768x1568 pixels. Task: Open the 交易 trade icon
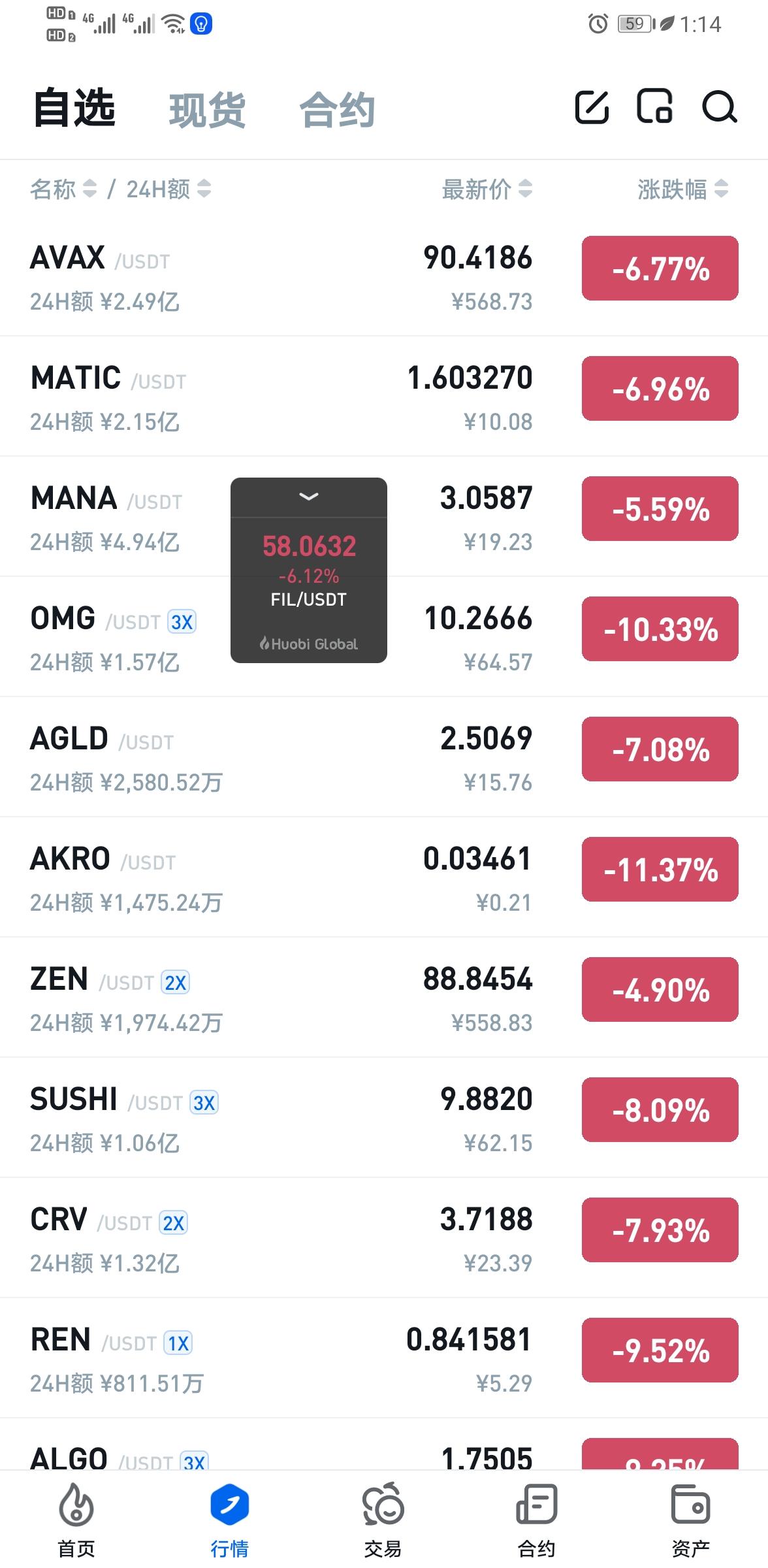coord(383,1519)
